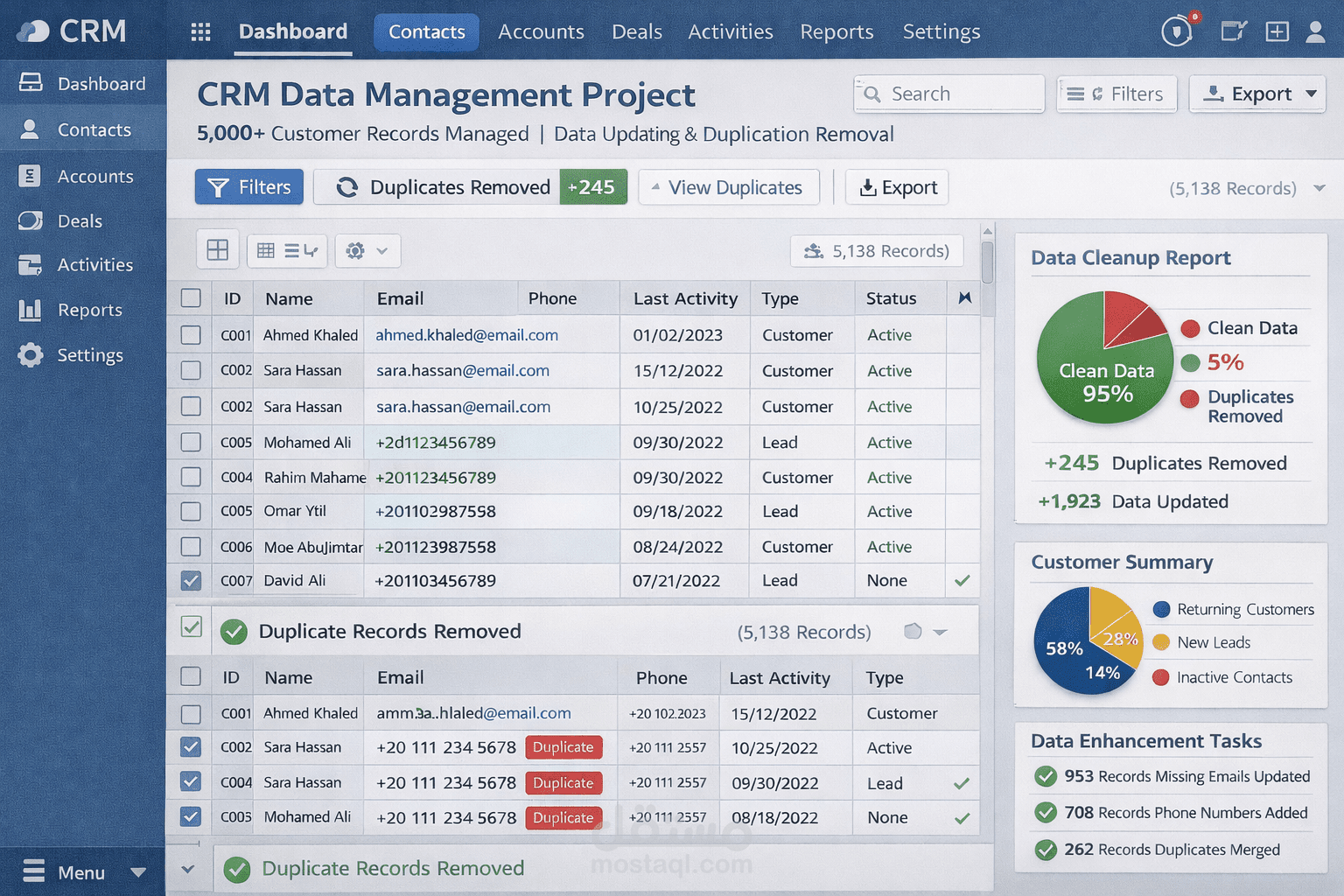Image resolution: width=1344 pixels, height=896 pixels.
Task: Switch to table list view icon
Action: click(x=266, y=251)
